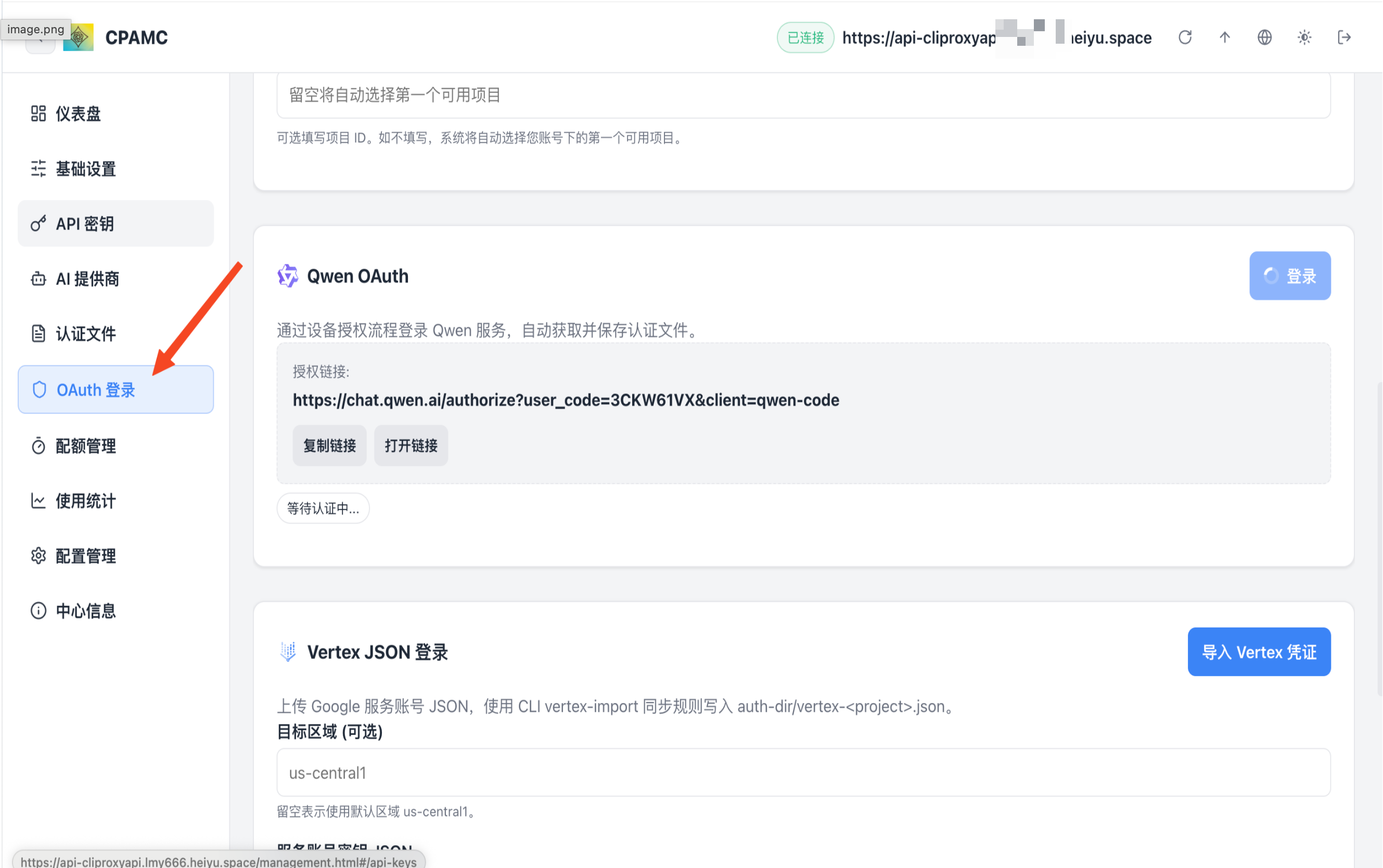
Task: Focus the us-central1 region input
Action: coord(803,773)
